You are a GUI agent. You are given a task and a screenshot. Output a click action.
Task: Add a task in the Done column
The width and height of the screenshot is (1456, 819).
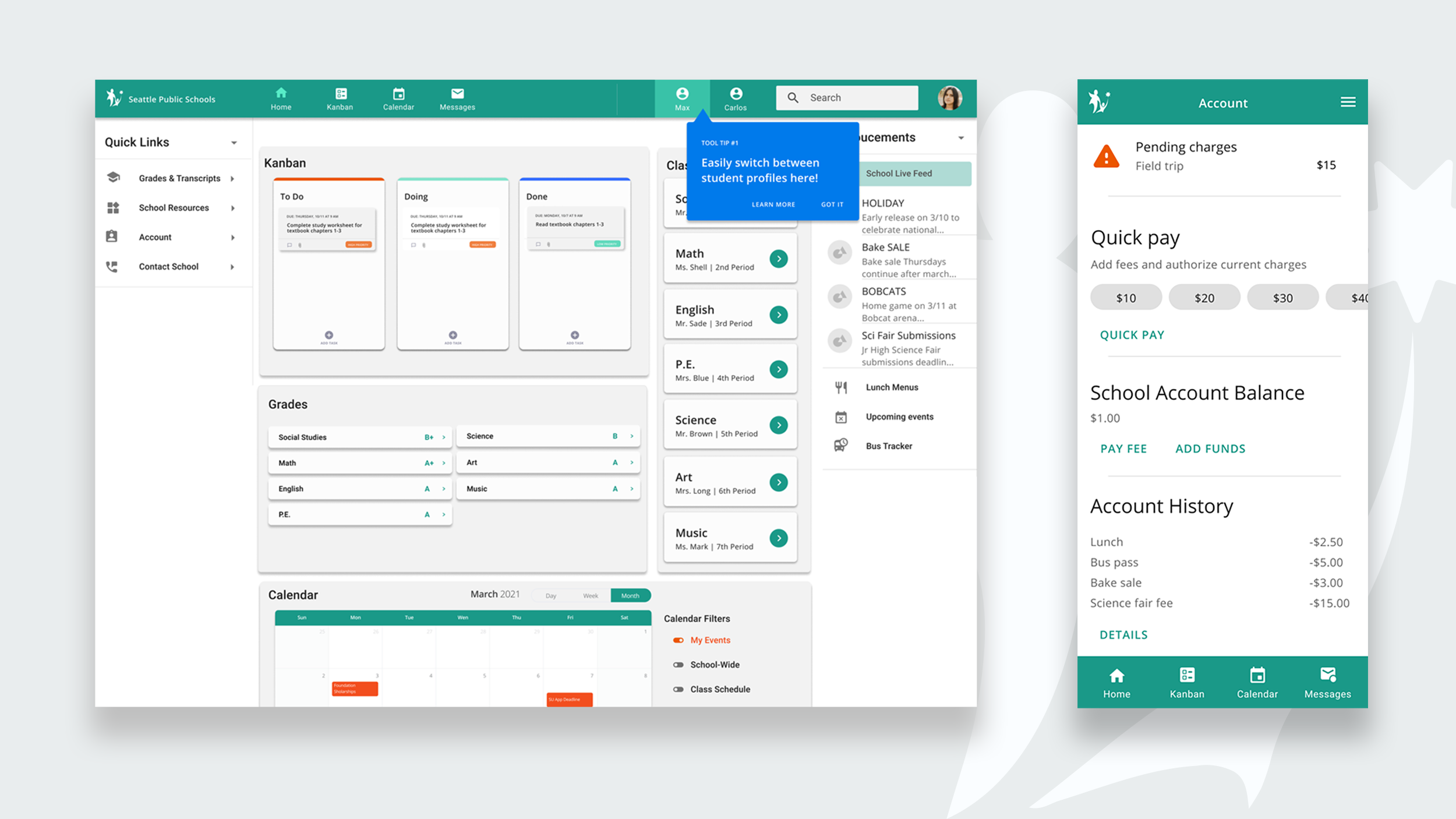pos(575,337)
